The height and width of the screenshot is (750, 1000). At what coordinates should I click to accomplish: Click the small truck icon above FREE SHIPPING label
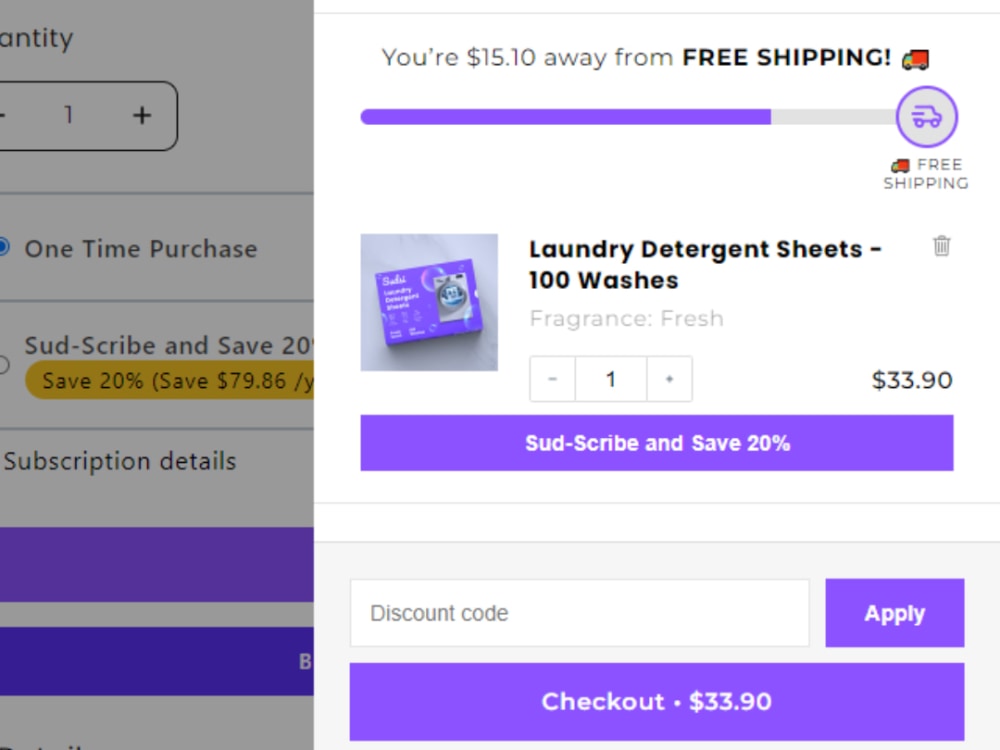(897, 165)
